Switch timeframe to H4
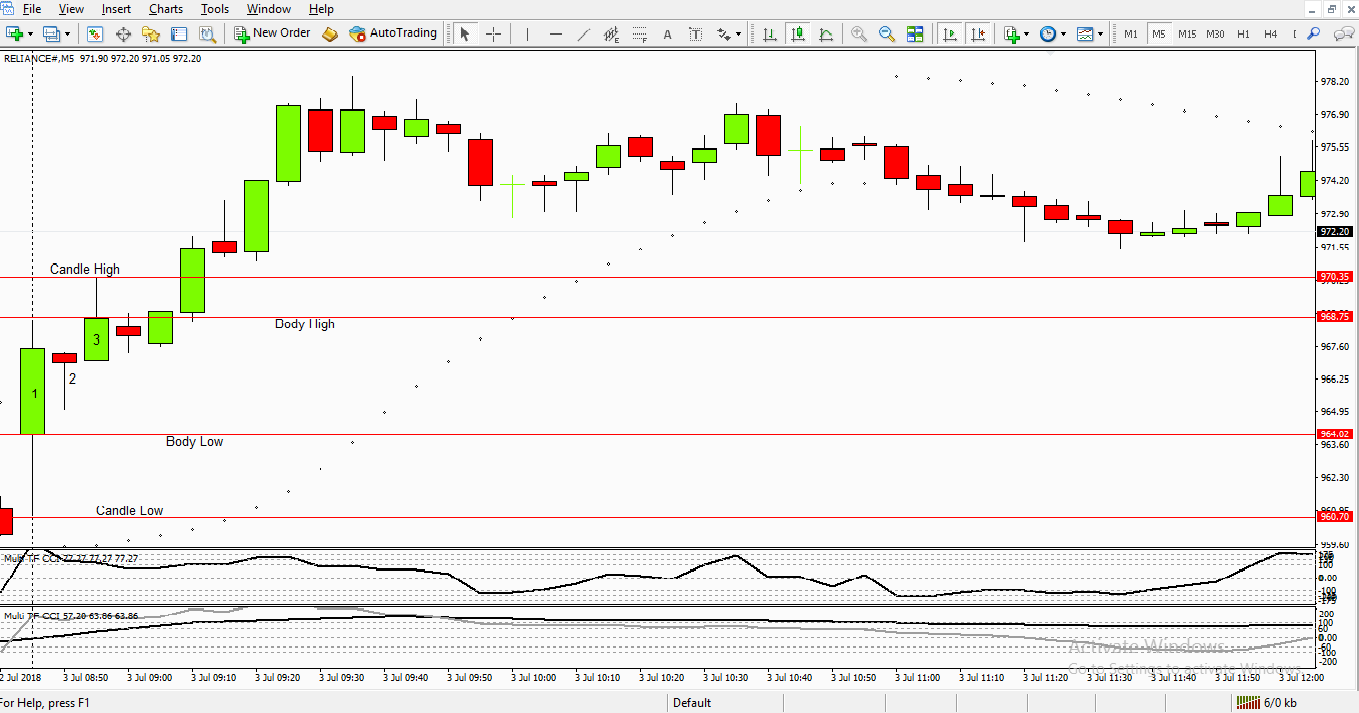Viewport: 1359px width, 713px height. click(1270, 34)
